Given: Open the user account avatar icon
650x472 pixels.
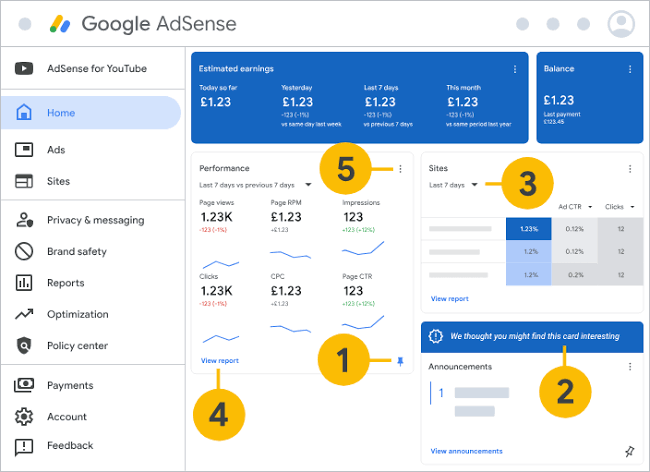Looking at the screenshot, I should pos(621,24).
